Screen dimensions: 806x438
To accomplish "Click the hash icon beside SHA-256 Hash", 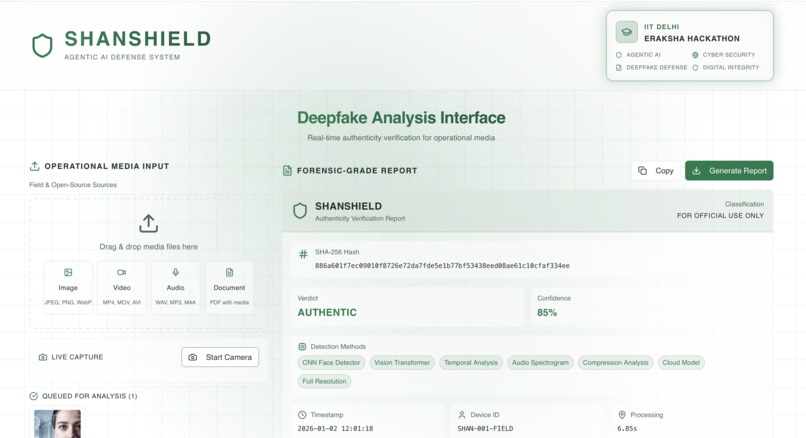I will [303, 253].
